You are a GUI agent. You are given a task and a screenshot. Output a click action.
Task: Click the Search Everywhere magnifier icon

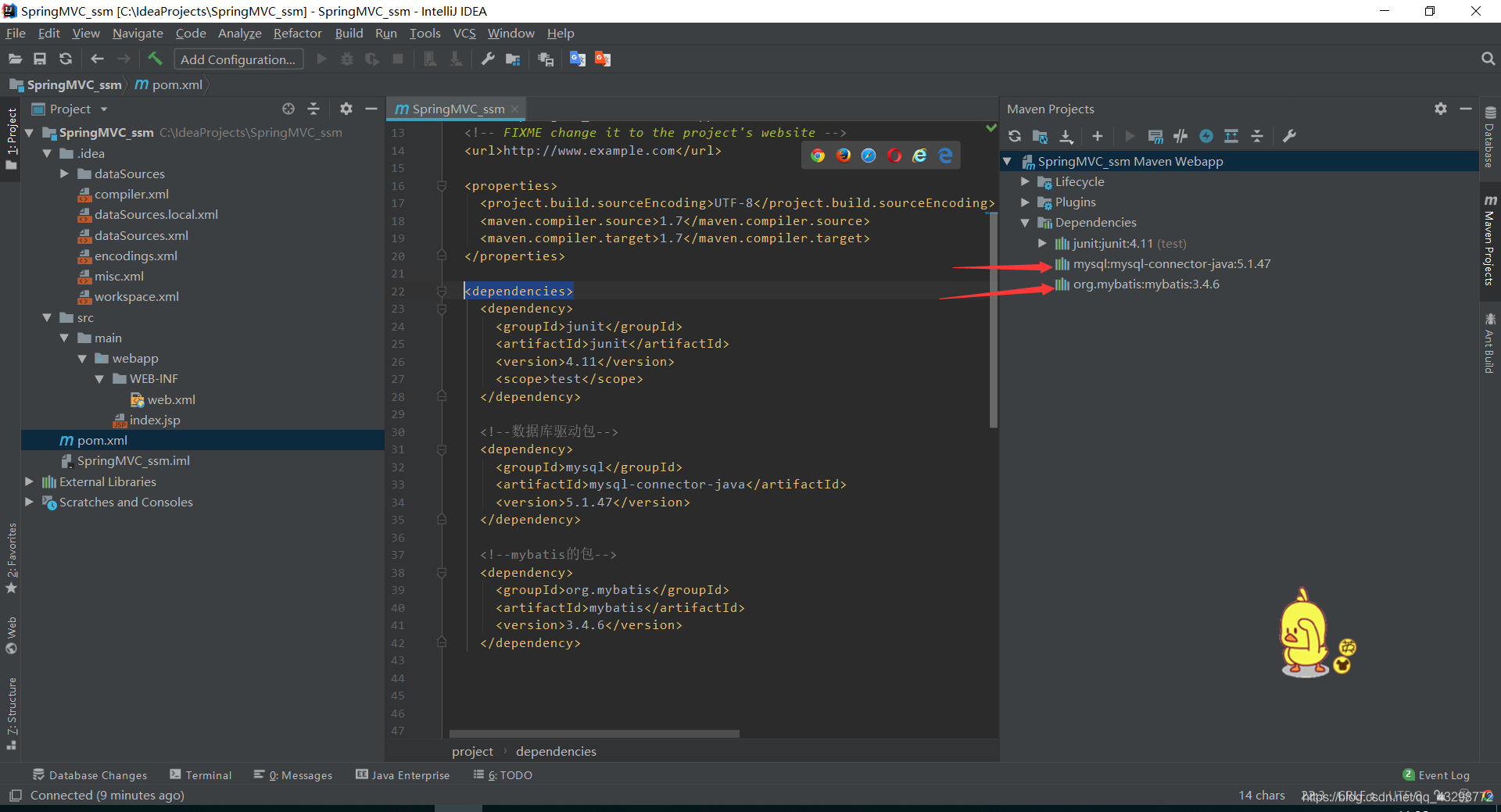(1488, 59)
